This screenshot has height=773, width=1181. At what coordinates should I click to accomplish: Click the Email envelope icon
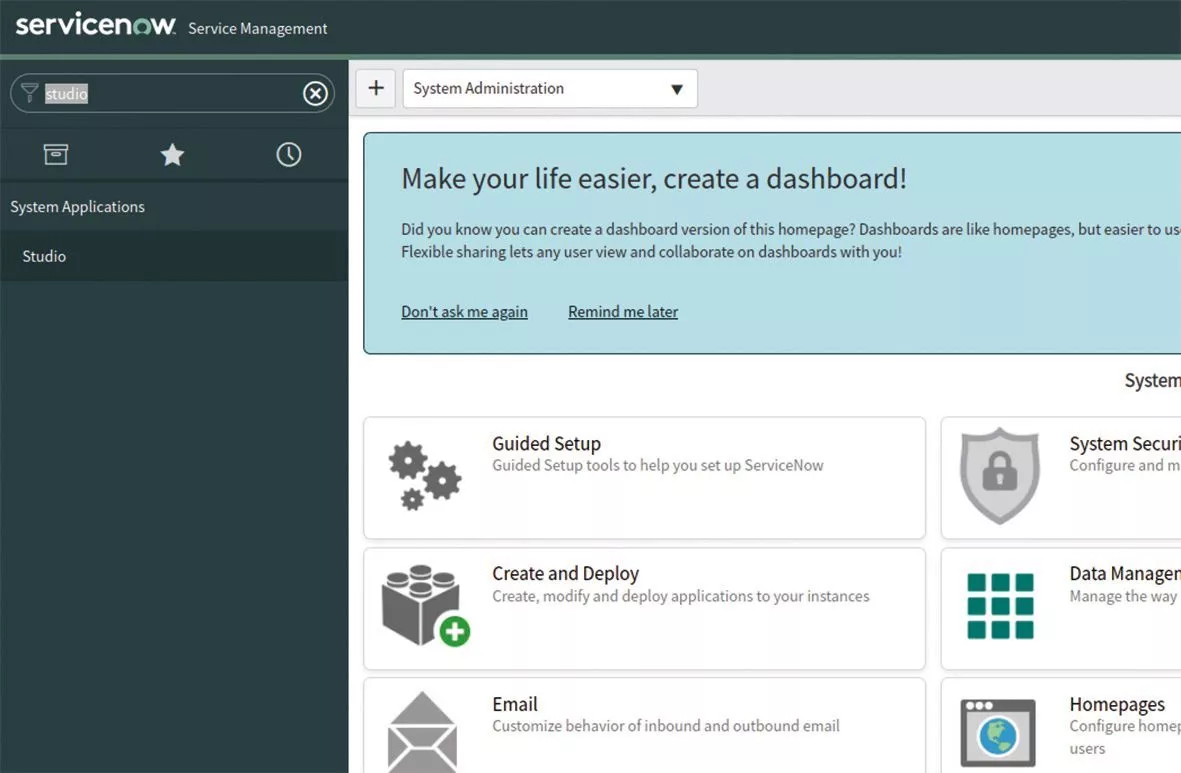click(423, 732)
